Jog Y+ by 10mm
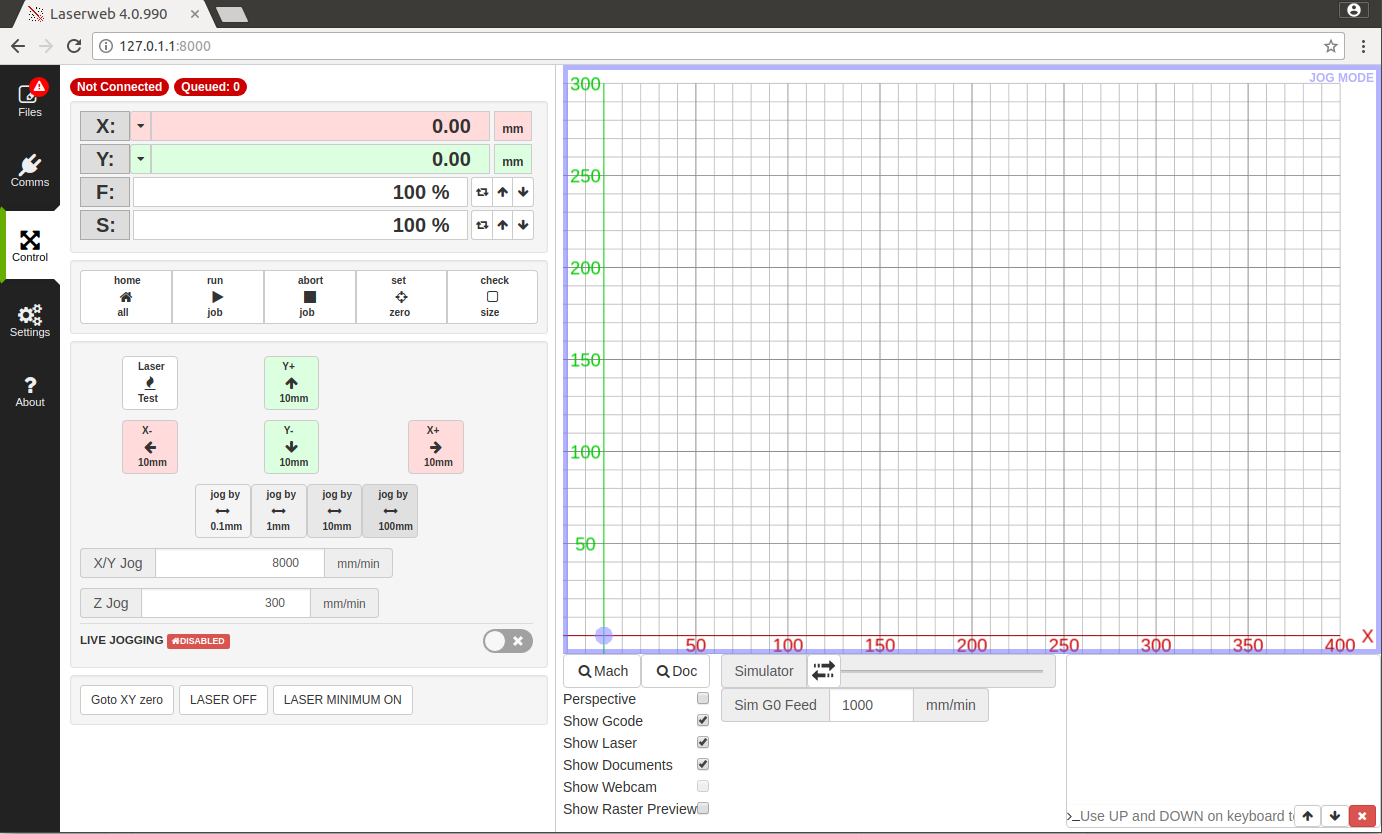Image resolution: width=1382 pixels, height=834 pixels. [x=292, y=383]
